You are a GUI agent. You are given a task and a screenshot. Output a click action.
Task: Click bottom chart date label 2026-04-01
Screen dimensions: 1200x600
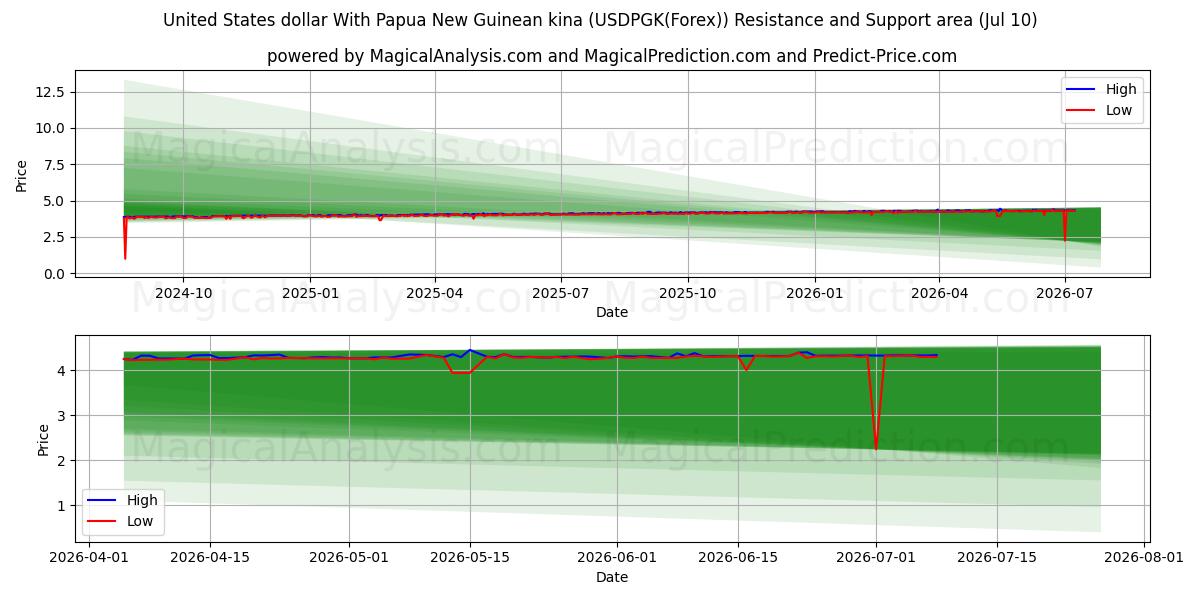pyautogui.click(x=88, y=558)
